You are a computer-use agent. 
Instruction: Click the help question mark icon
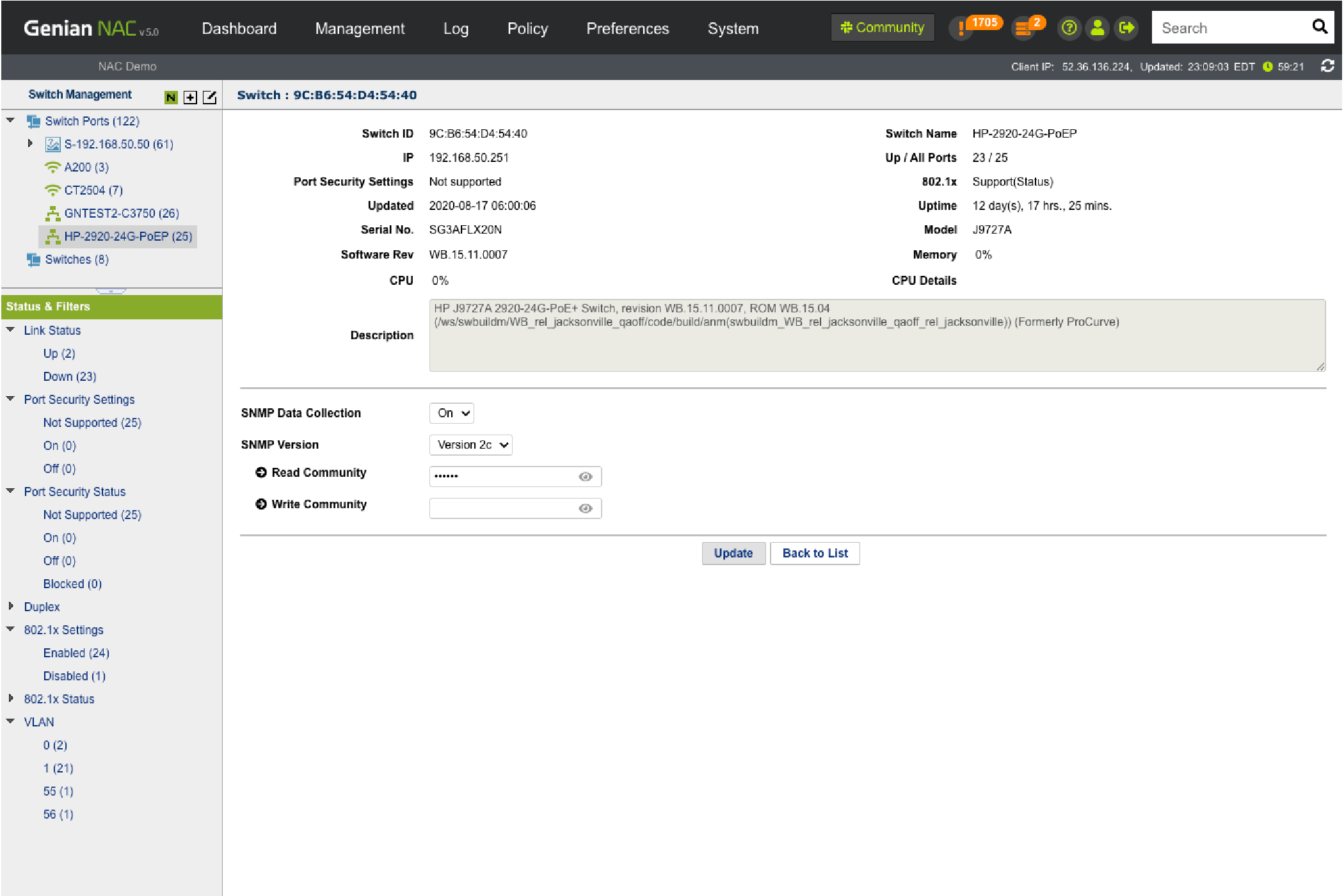(x=1069, y=28)
